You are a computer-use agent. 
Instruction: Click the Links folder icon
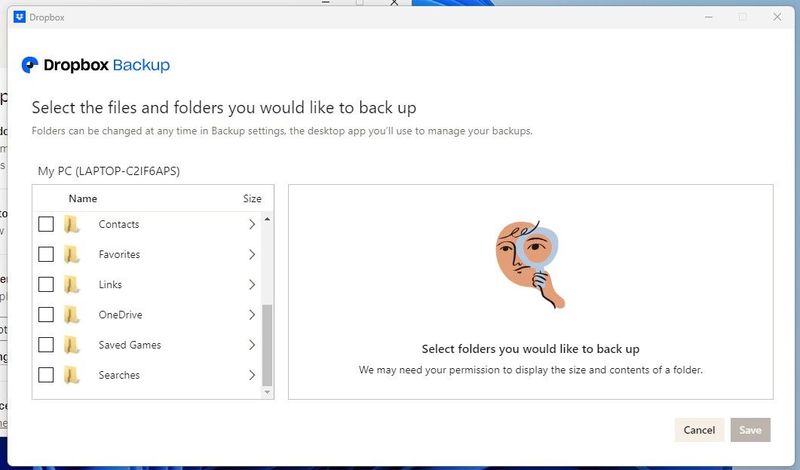click(72, 284)
